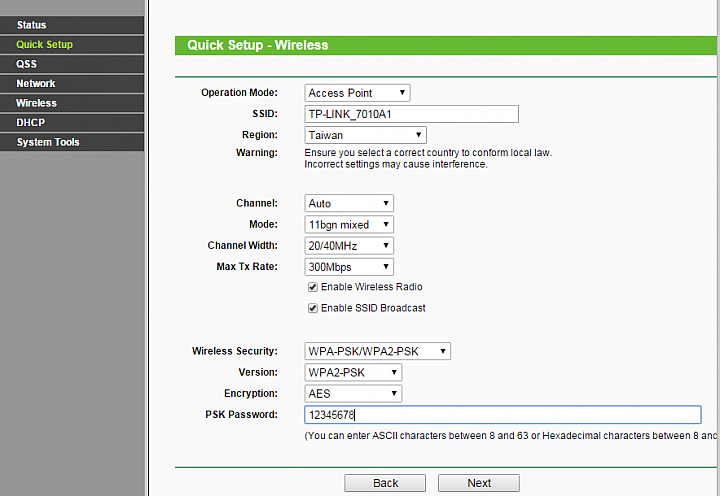
Task: Expand the Operation Mode dropdown
Action: click(357, 93)
